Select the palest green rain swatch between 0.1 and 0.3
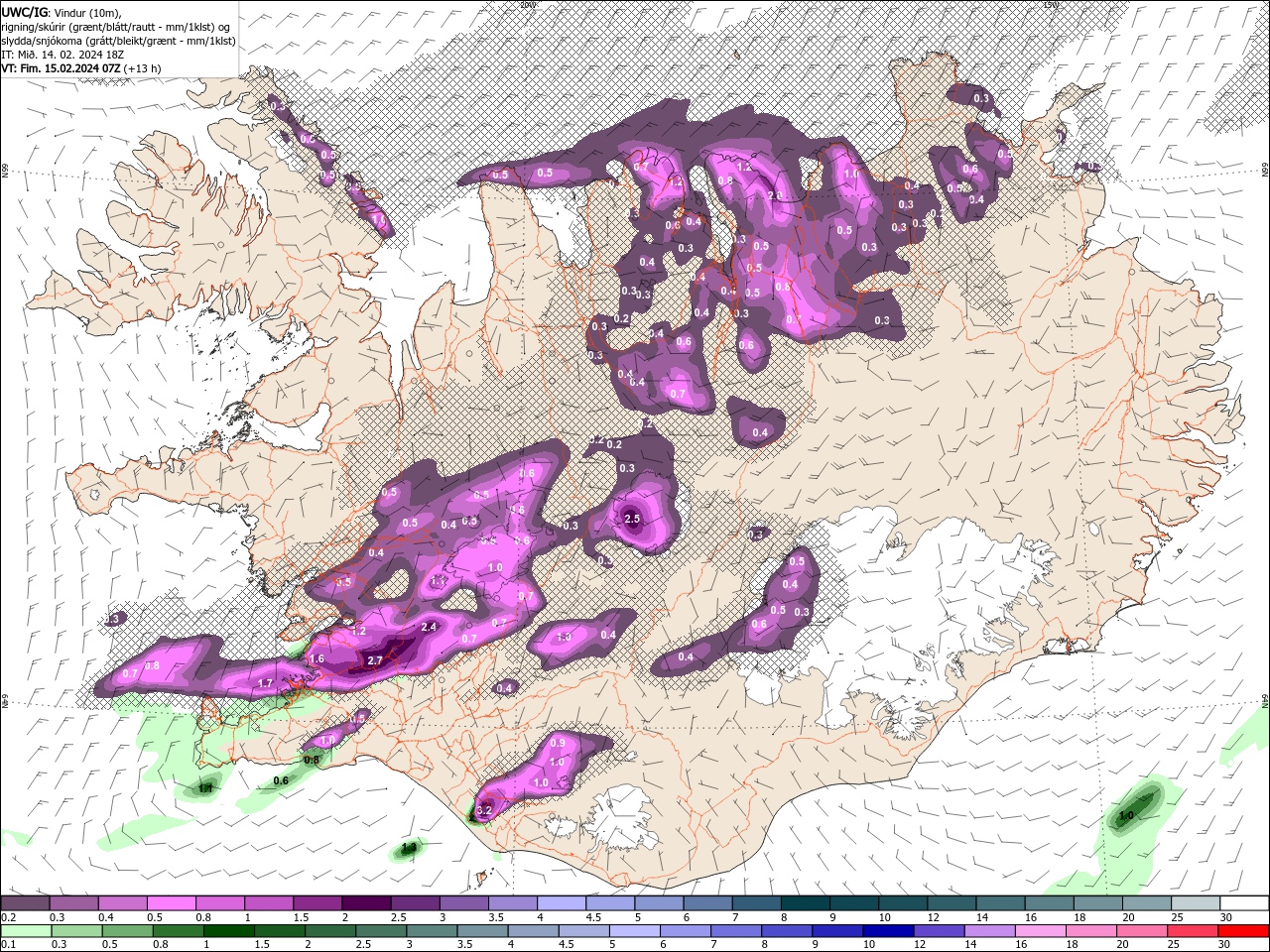 25,931
